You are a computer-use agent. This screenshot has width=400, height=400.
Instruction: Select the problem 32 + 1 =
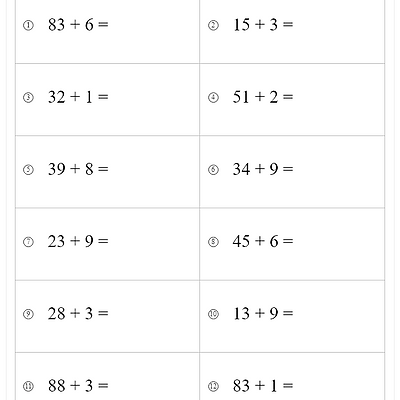coord(78,97)
